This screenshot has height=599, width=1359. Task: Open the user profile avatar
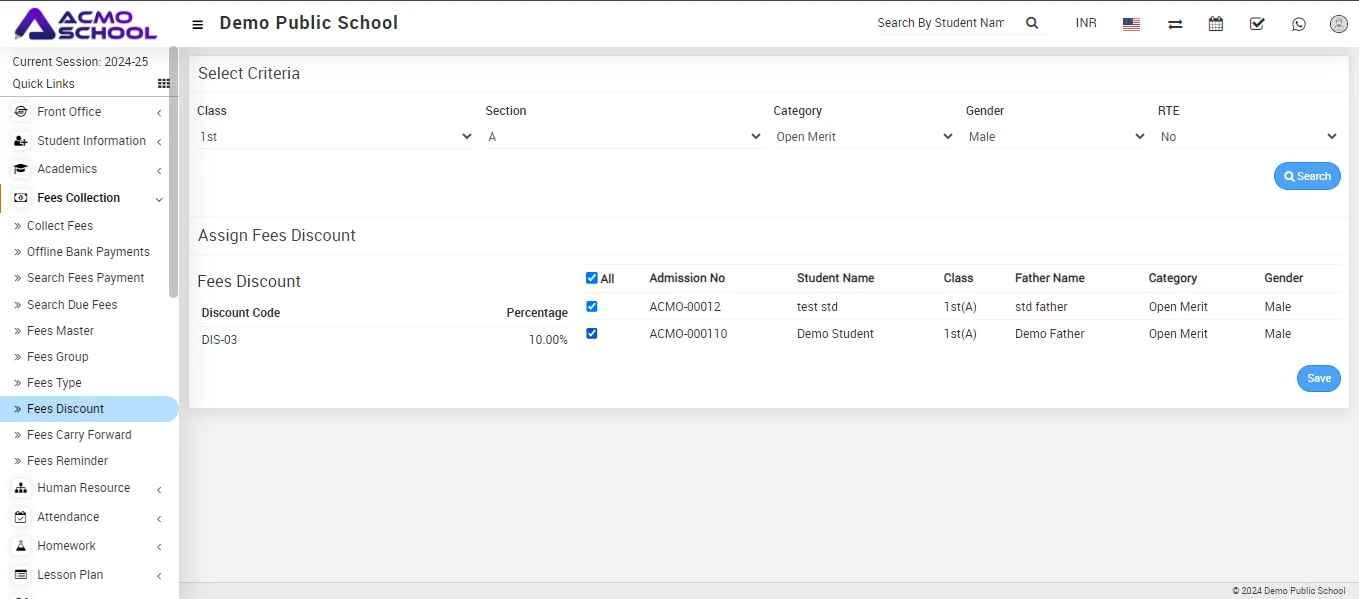tap(1339, 24)
